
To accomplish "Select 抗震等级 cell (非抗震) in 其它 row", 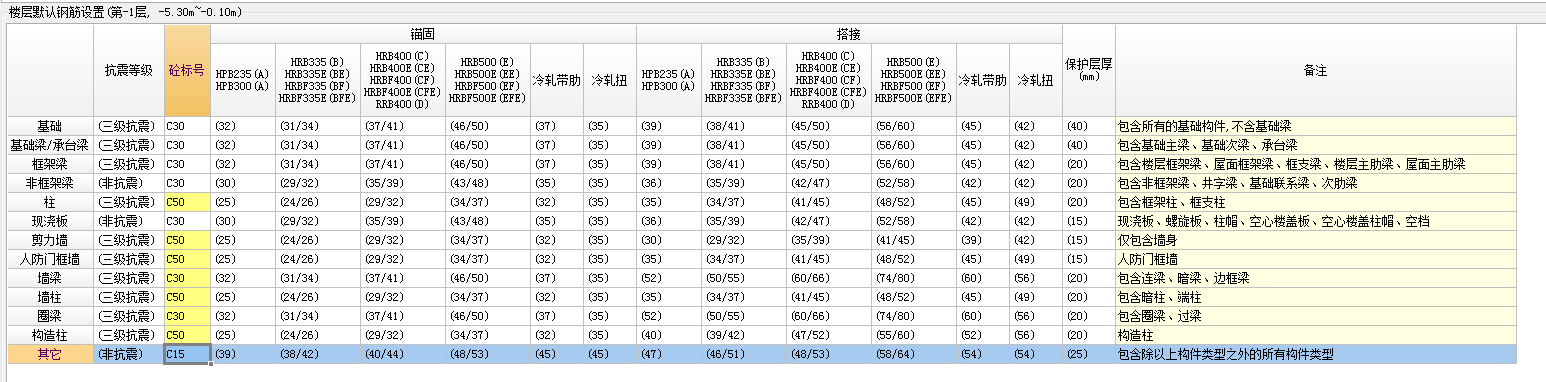I will pyautogui.click(x=129, y=354).
